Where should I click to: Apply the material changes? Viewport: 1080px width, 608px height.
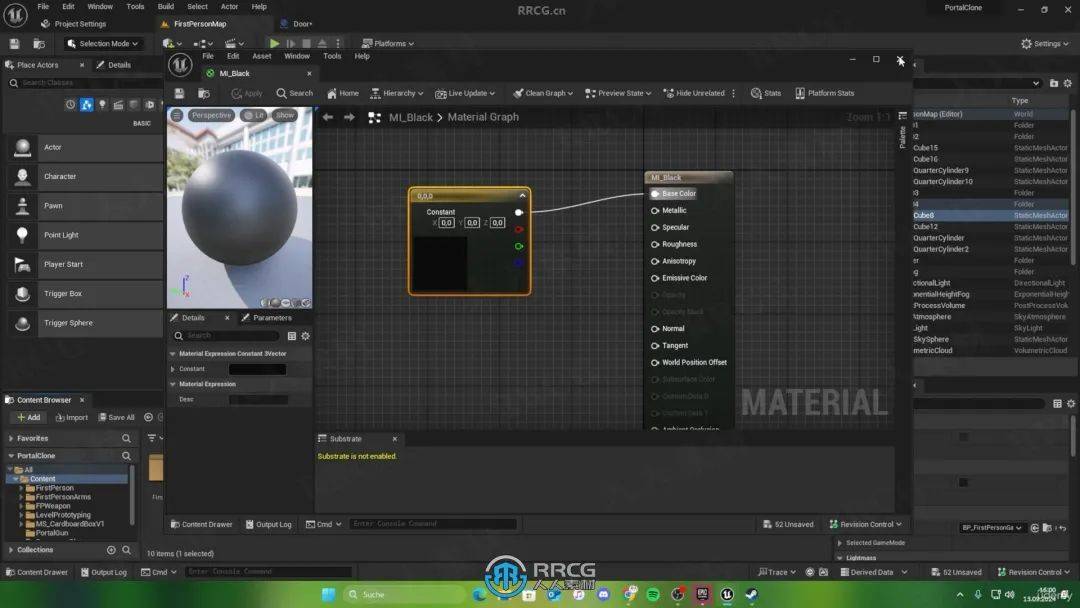coord(248,93)
